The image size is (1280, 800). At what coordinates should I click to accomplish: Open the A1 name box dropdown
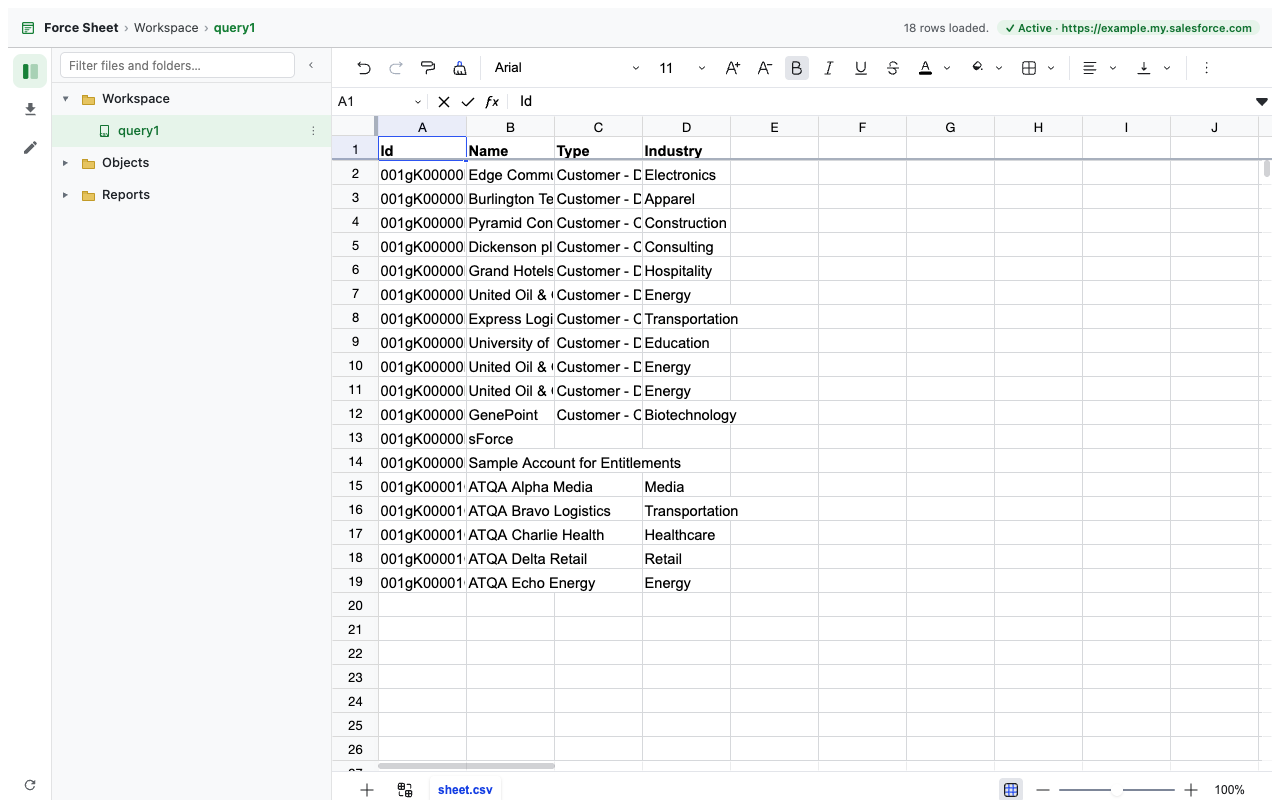(418, 102)
